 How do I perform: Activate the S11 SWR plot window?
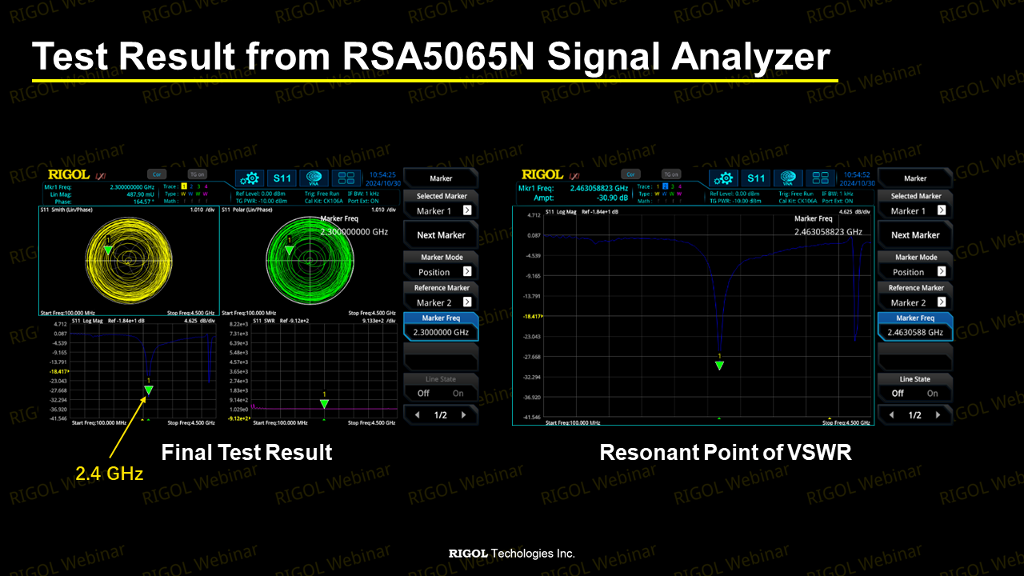312,372
